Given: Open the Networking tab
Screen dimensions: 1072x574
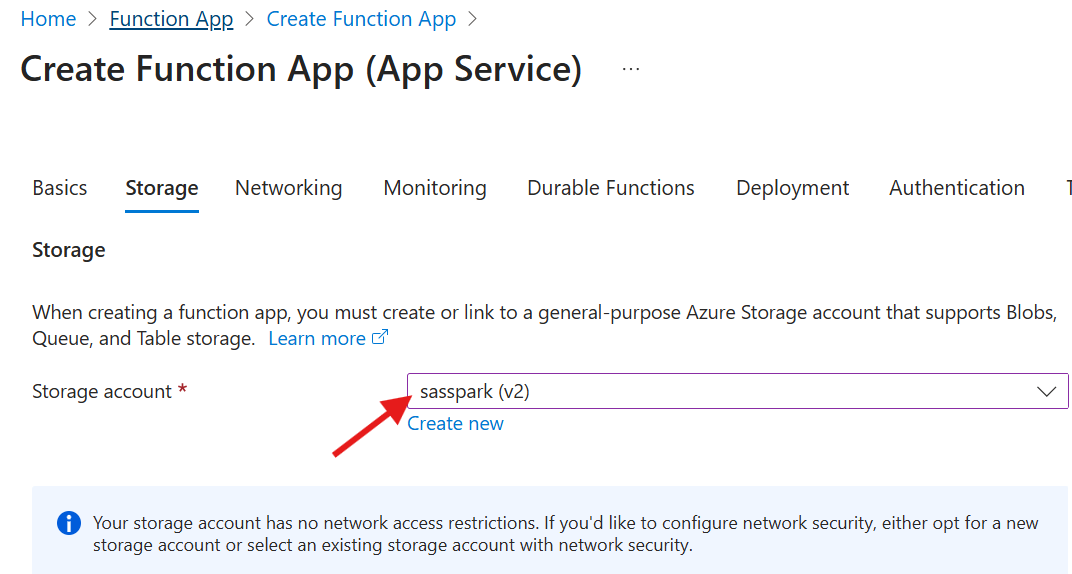Looking at the screenshot, I should click(x=288, y=188).
